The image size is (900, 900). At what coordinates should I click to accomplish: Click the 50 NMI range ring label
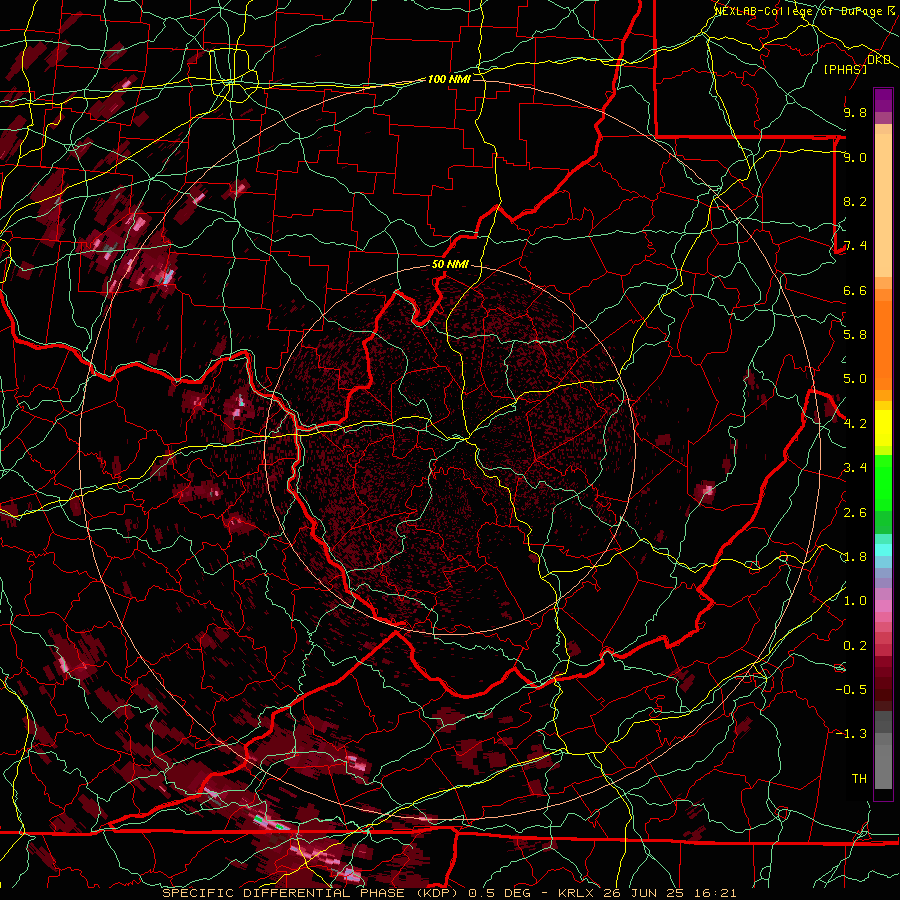[450, 264]
